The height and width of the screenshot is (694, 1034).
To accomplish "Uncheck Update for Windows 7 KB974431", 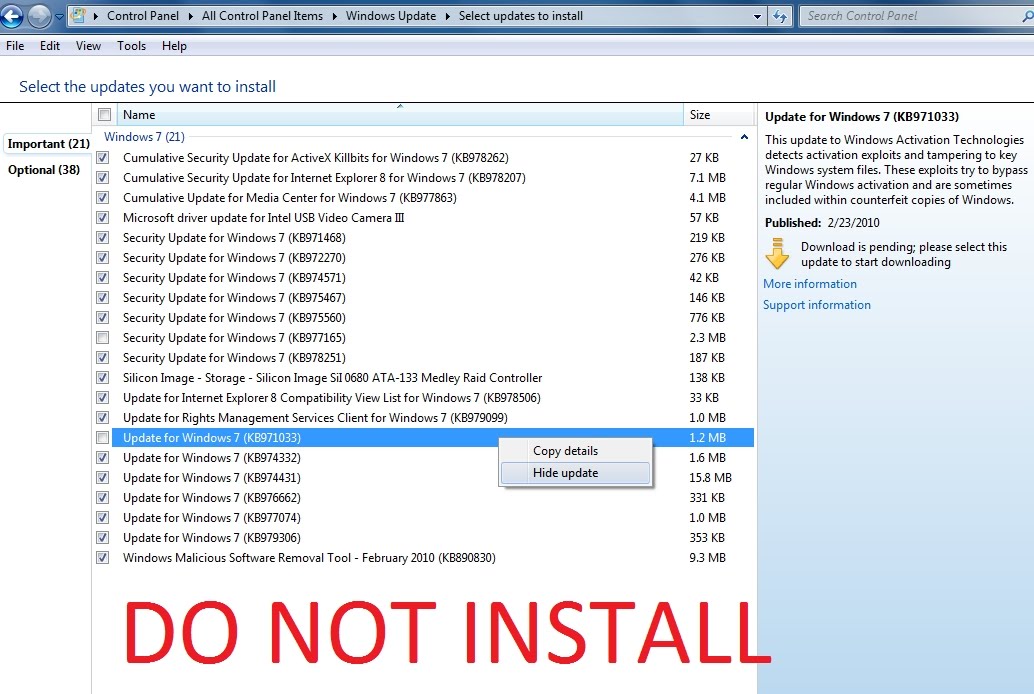I will pyautogui.click(x=102, y=478).
